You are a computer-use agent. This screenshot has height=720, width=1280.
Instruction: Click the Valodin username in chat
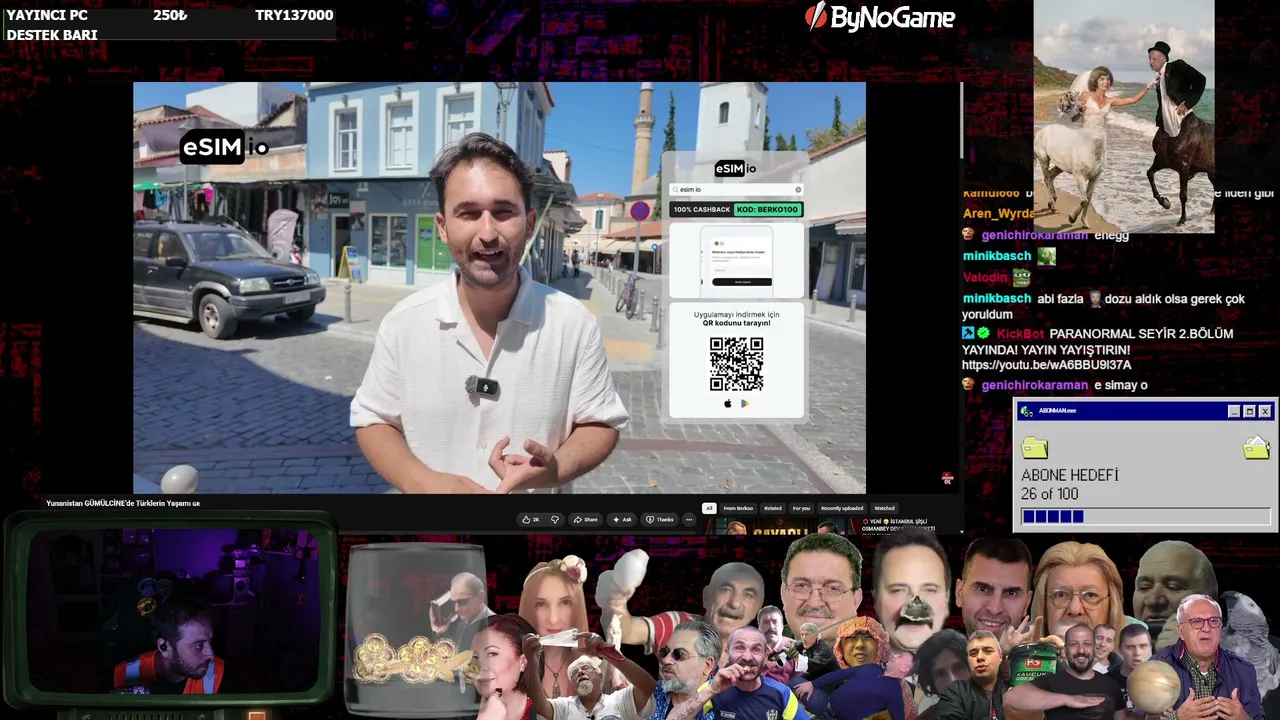(x=985, y=277)
